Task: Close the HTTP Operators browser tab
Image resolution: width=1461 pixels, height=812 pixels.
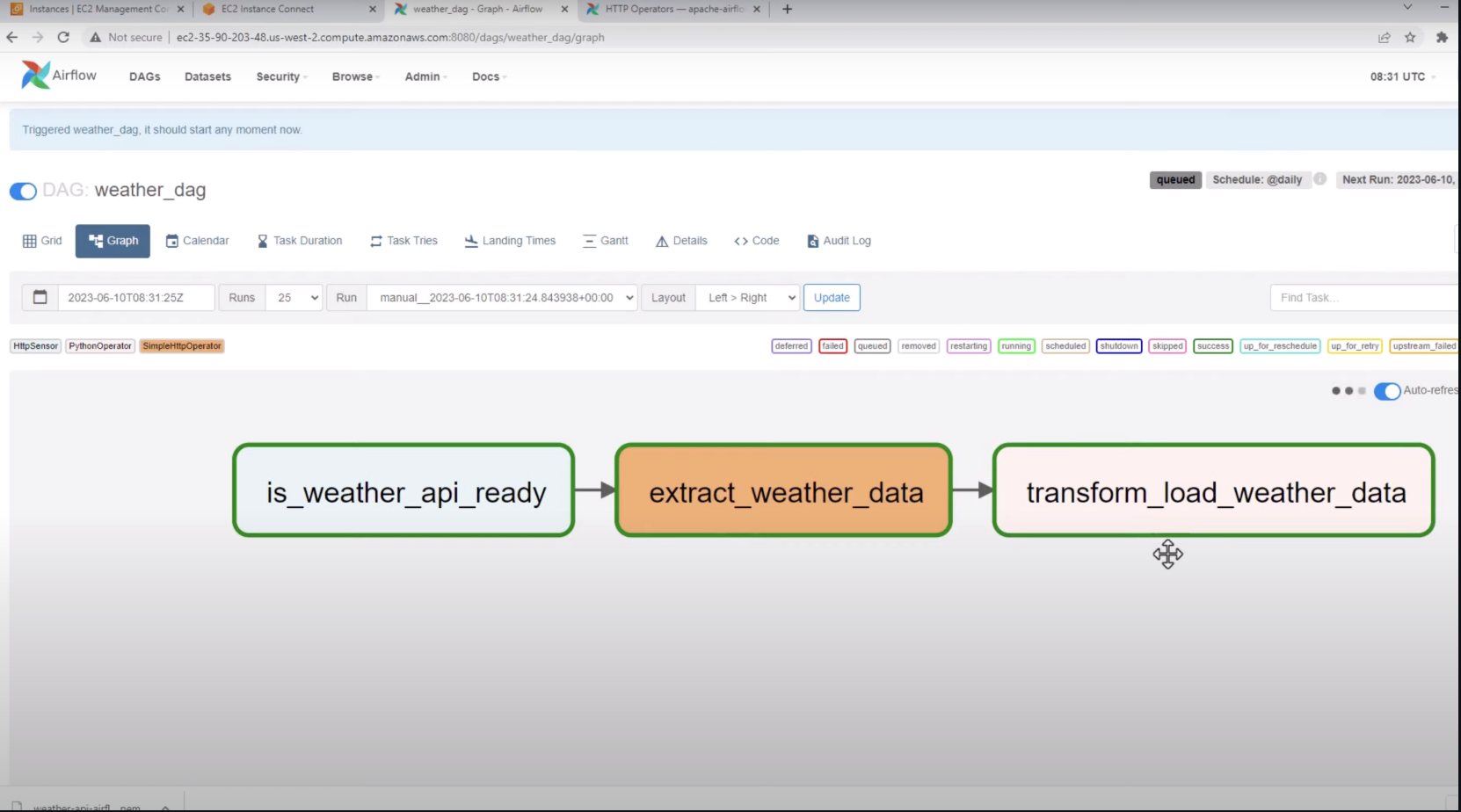Action: point(757,9)
